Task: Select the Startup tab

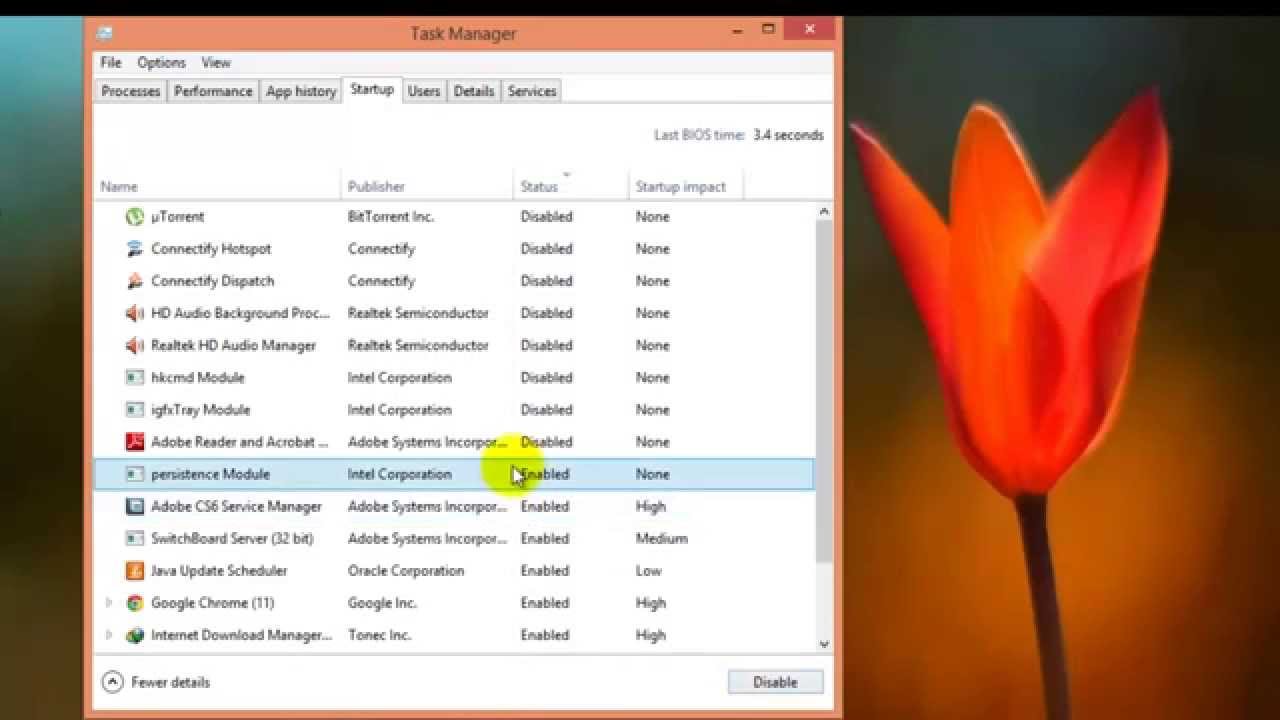Action: 372,90
